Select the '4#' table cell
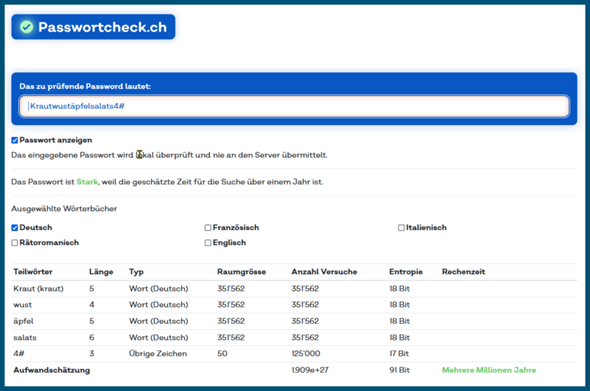 (x=19, y=354)
